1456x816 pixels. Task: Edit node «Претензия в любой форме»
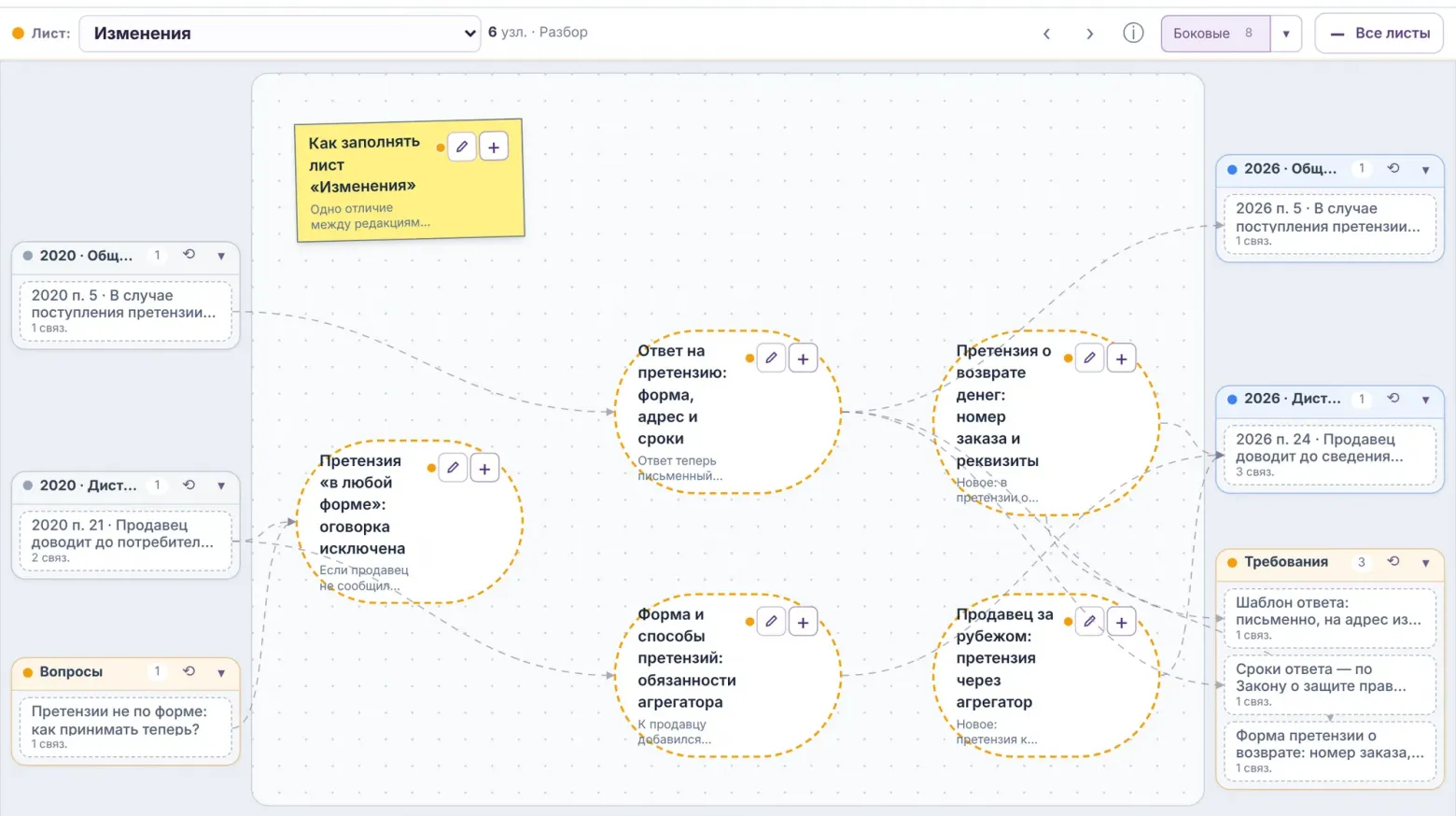pos(453,469)
